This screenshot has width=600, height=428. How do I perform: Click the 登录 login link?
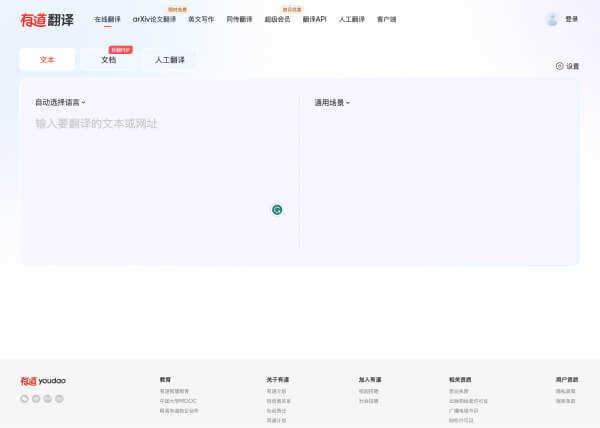click(572, 19)
